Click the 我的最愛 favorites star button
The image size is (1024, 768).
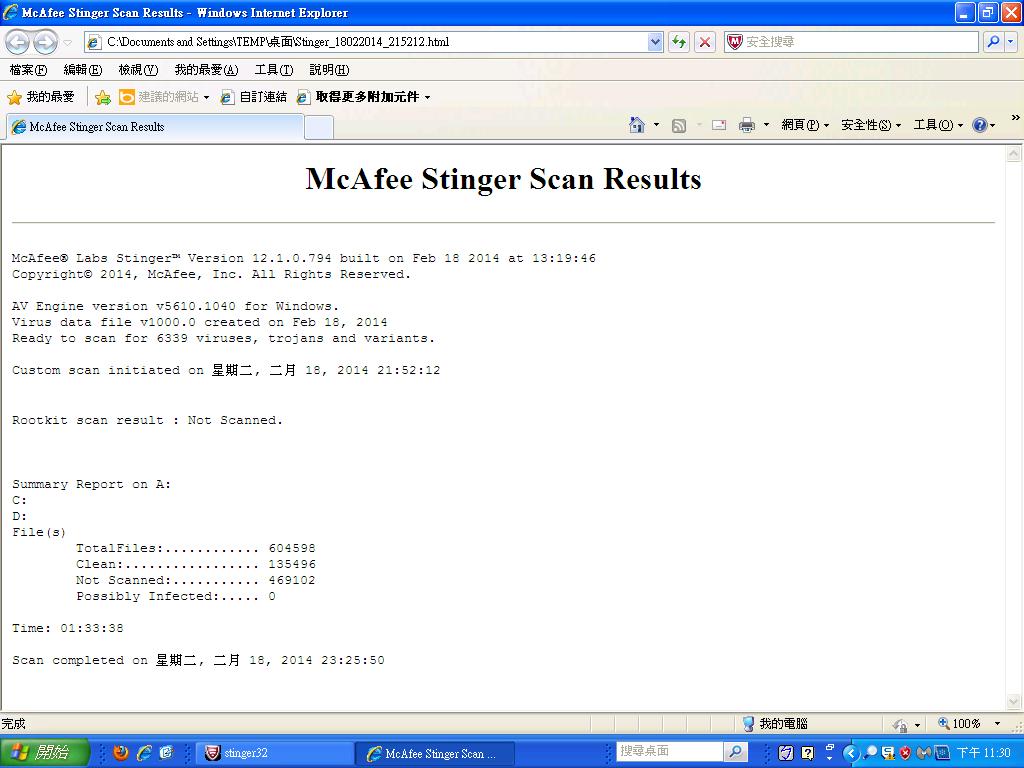click(x=40, y=97)
